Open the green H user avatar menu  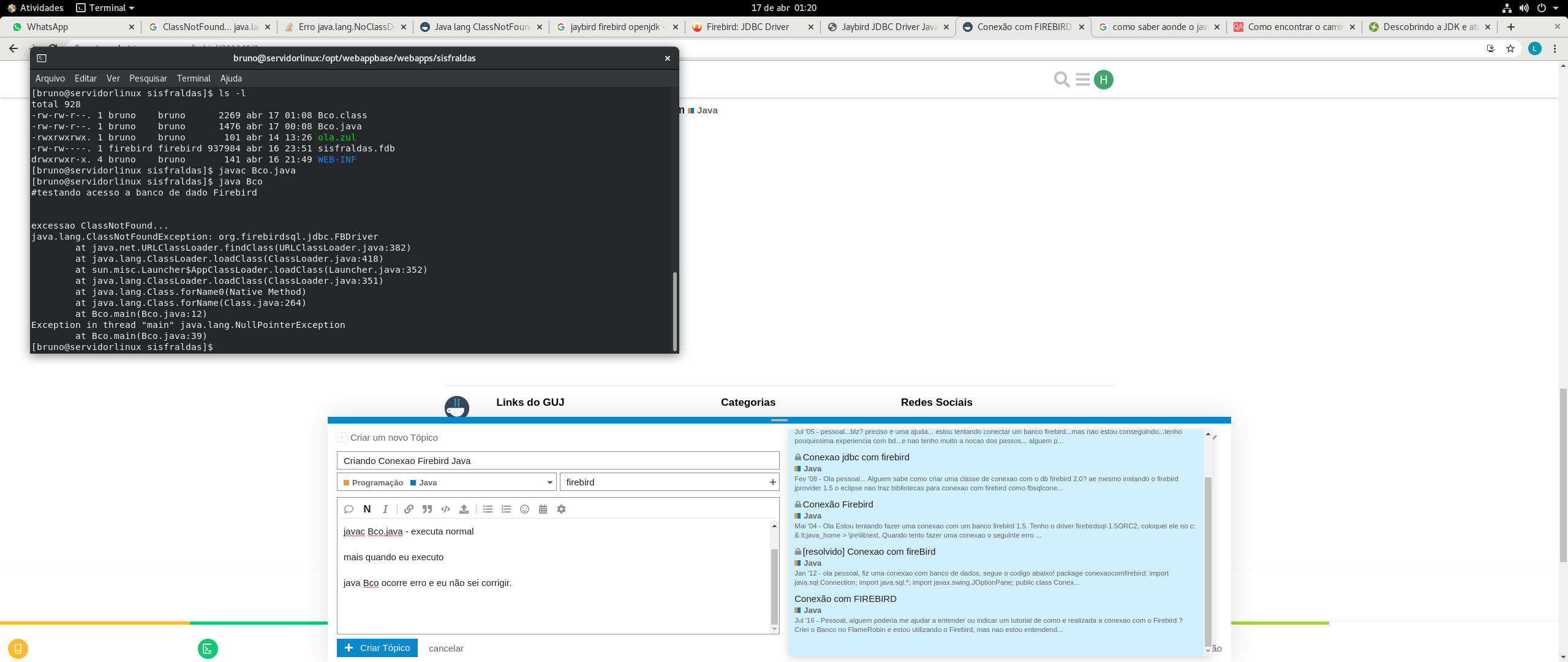tap(1104, 80)
